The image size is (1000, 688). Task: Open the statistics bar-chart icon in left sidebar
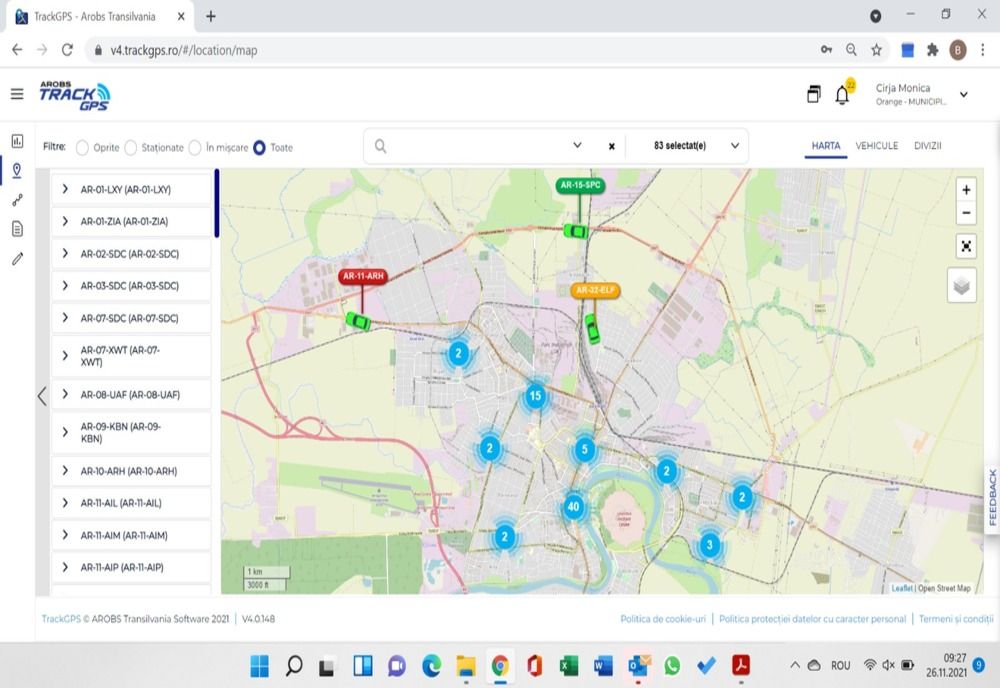click(x=15, y=143)
